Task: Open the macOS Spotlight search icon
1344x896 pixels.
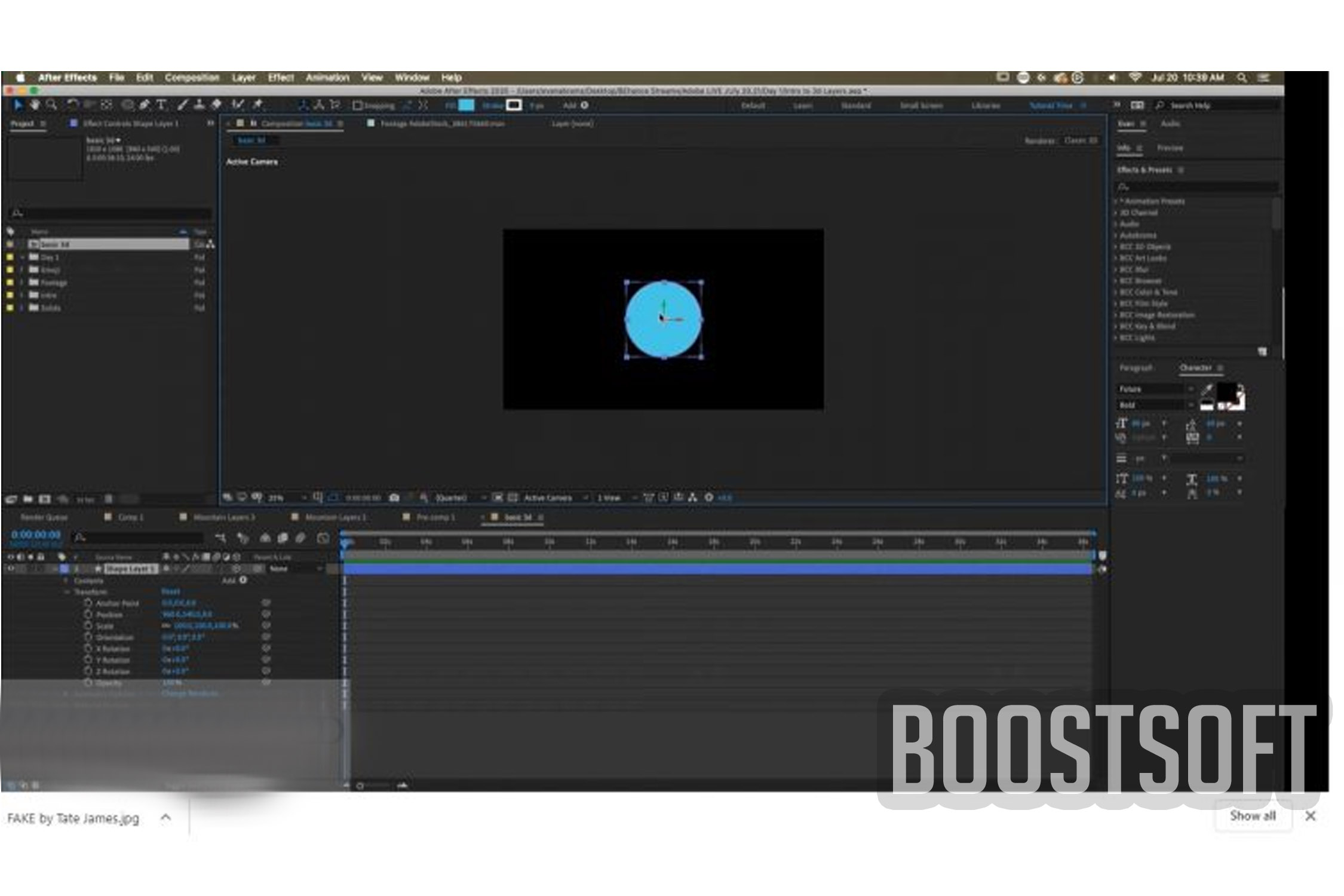Action: 1242,78
